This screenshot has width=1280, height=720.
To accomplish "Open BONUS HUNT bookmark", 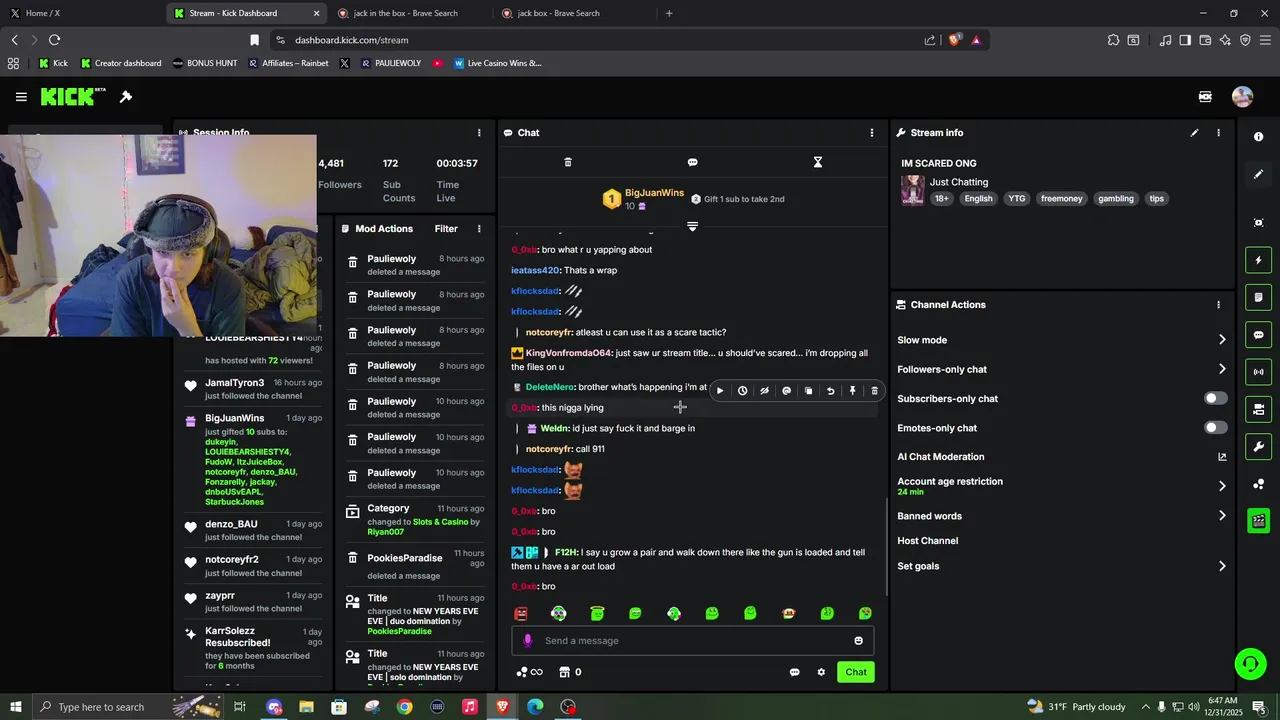I will pyautogui.click(x=205, y=63).
